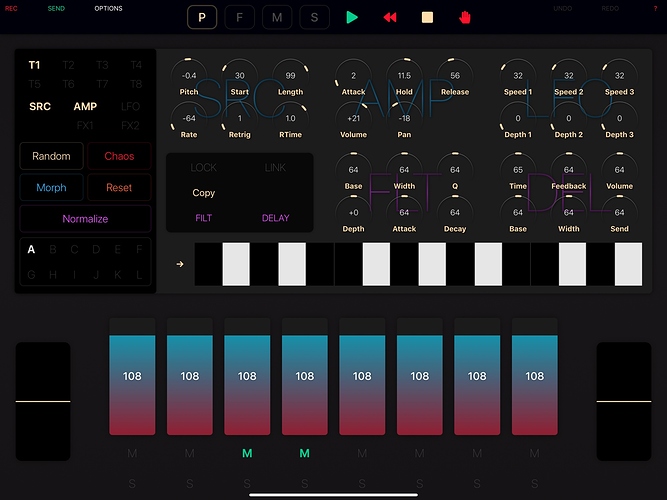Unmute the third track's green M
The width and height of the screenshot is (667, 500).
point(247,454)
